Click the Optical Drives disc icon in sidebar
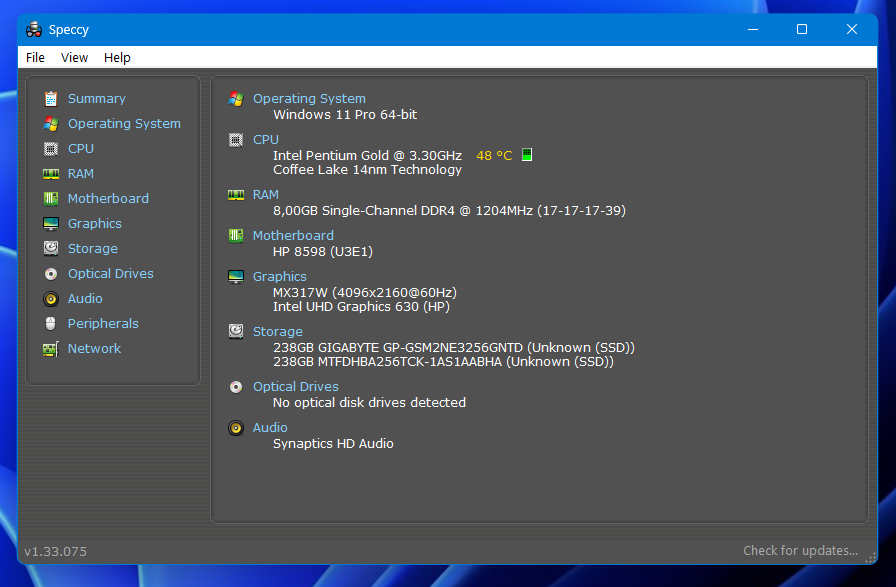The image size is (896, 587). point(51,274)
